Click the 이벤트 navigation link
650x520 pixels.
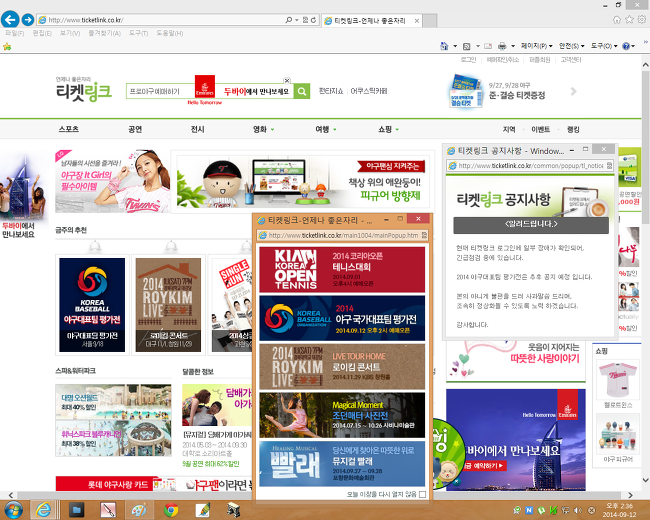click(540, 129)
